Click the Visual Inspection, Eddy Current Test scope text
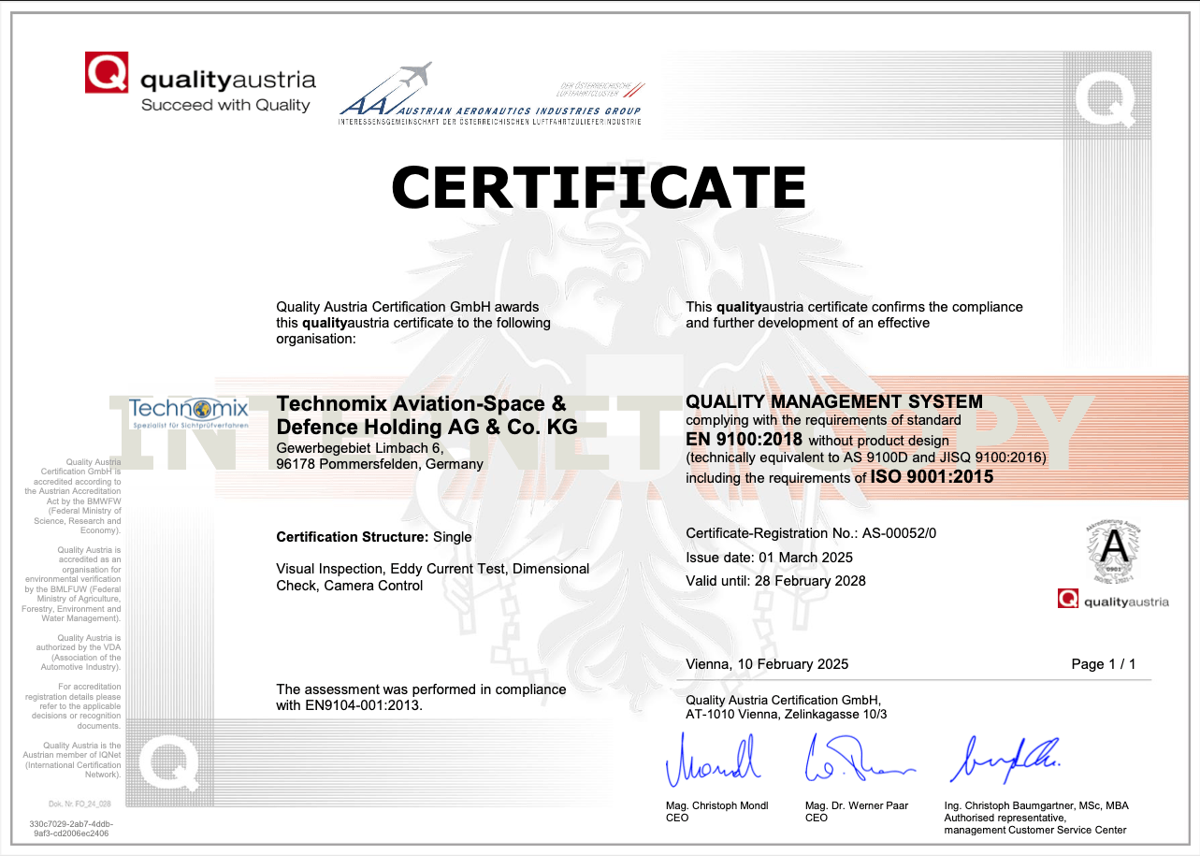 tap(433, 577)
